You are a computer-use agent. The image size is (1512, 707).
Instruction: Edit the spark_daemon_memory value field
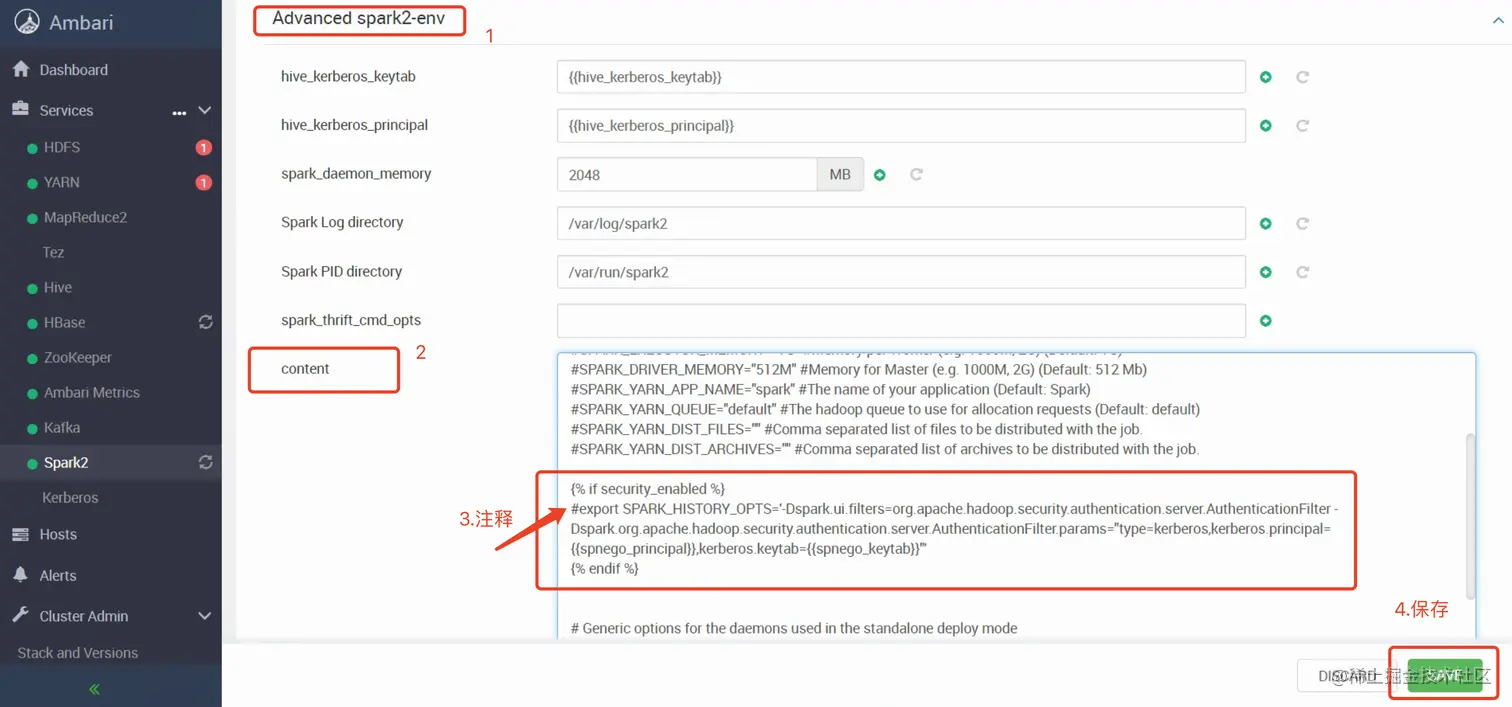(687, 175)
